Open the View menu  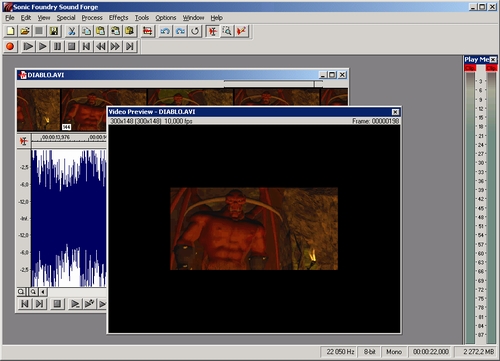click(44, 18)
